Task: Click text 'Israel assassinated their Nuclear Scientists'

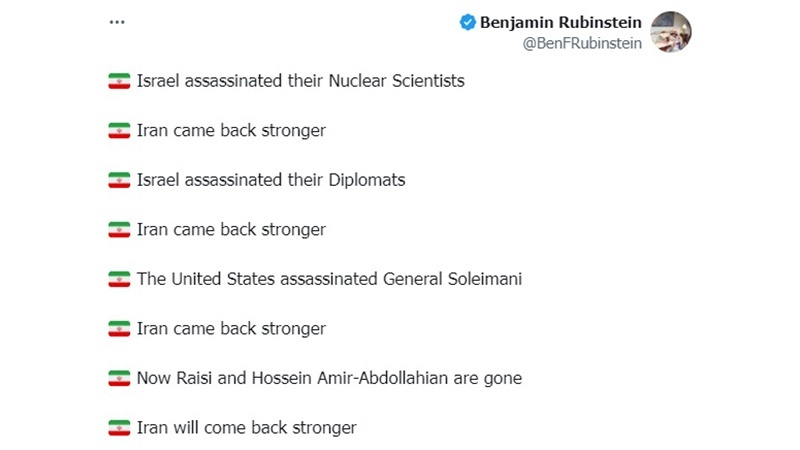Action: click(x=301, y=81)
